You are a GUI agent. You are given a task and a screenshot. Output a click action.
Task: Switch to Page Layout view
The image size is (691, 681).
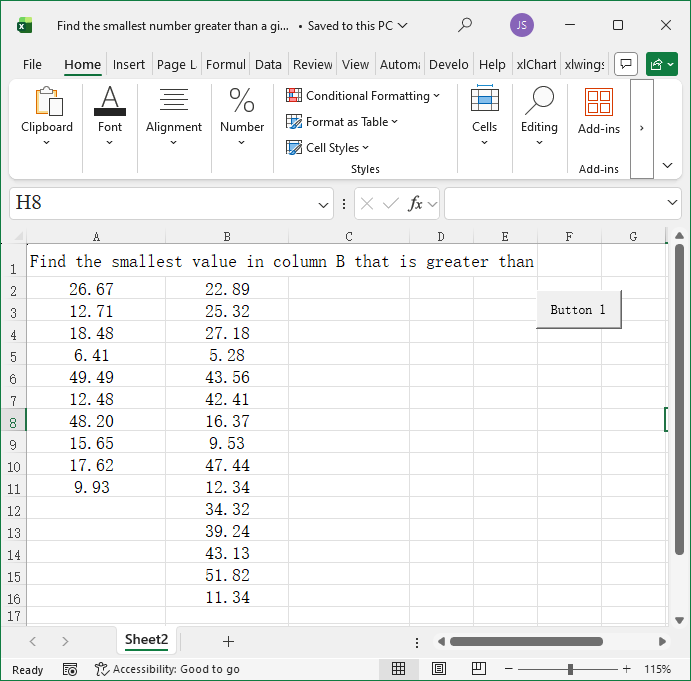point(439,669)
